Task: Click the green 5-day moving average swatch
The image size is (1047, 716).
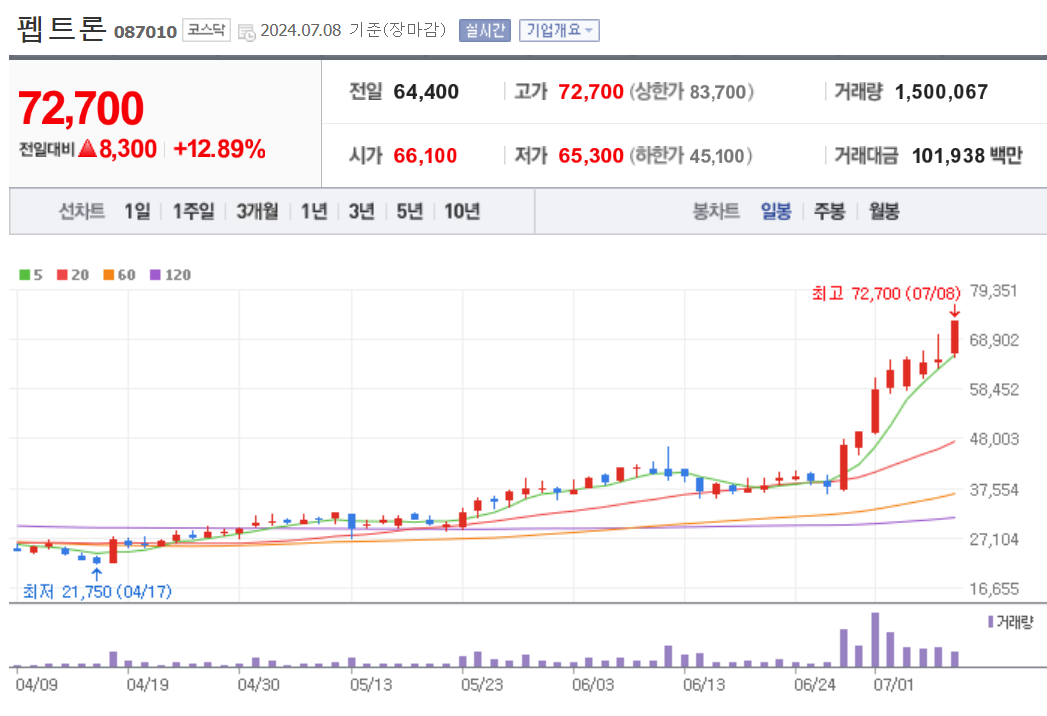Action: coord(25,275)
